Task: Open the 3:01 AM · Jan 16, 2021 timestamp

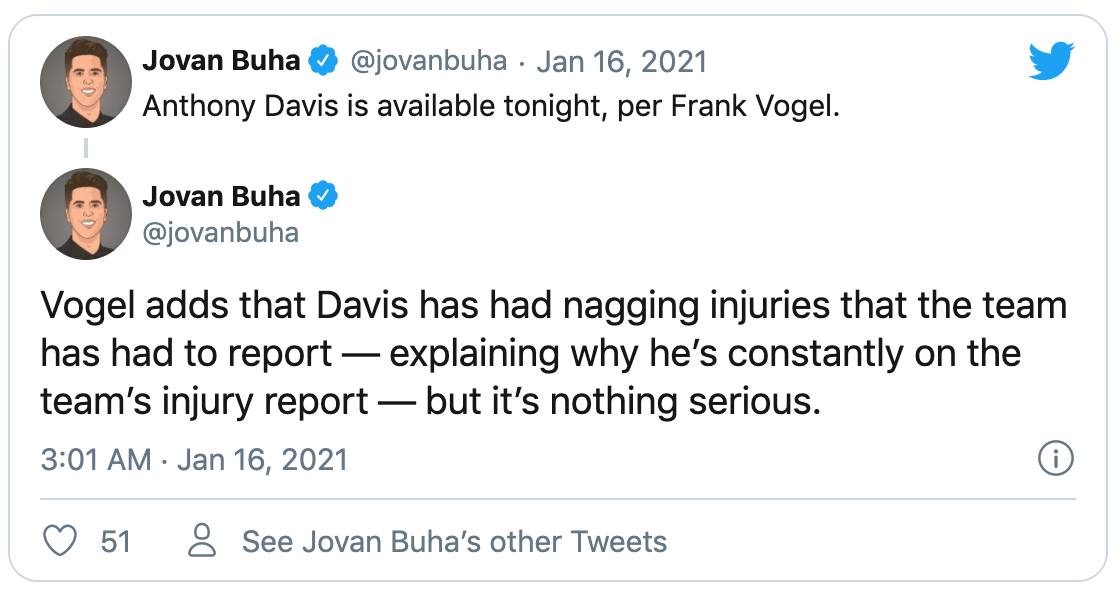Action: 194,459
